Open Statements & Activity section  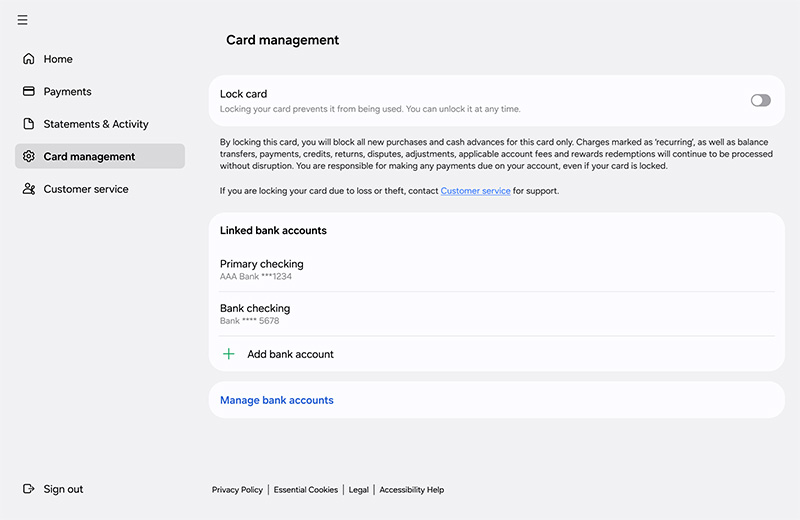coord(96,124)
